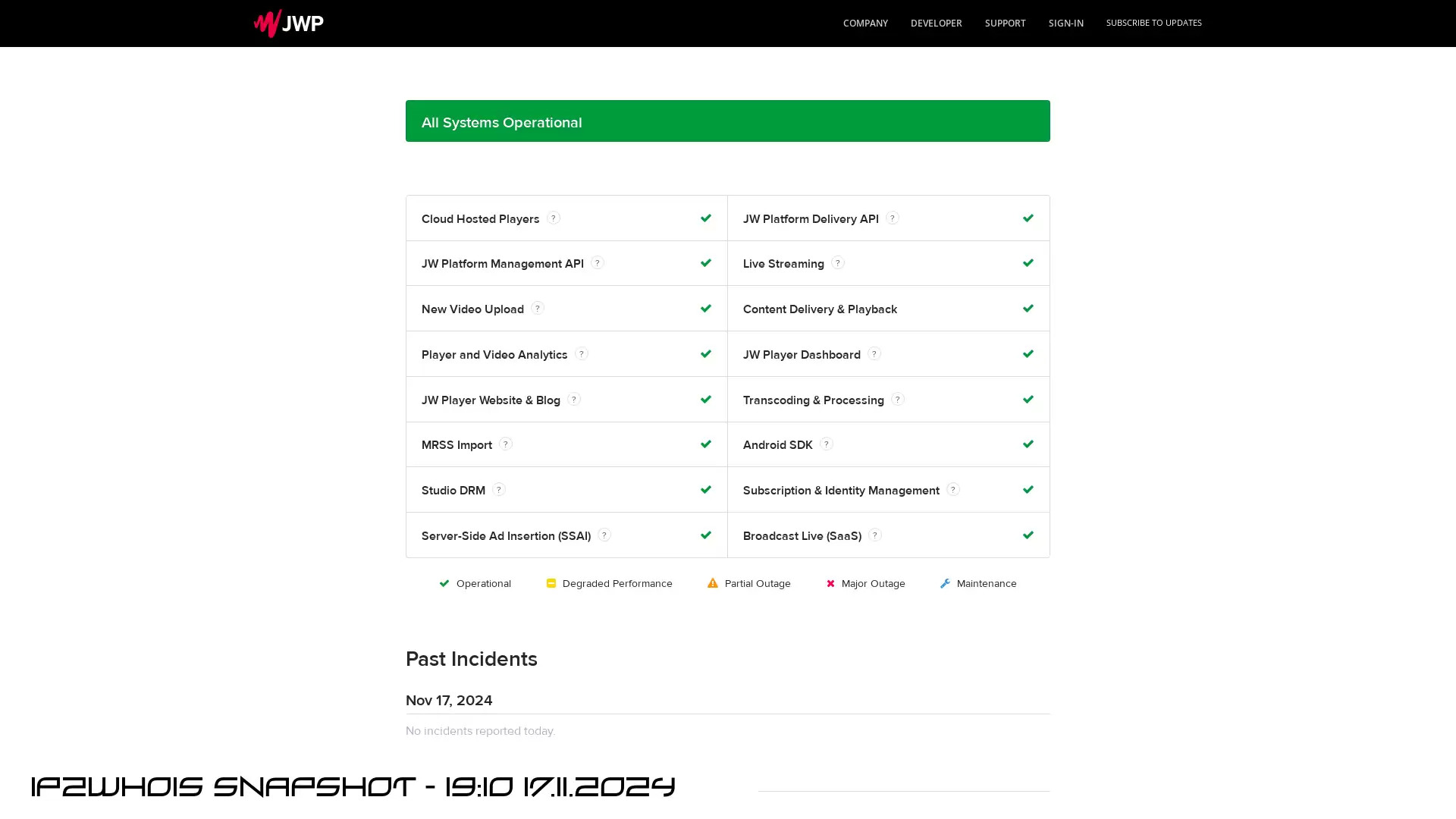Select the Android SDK label

[778, 445]
